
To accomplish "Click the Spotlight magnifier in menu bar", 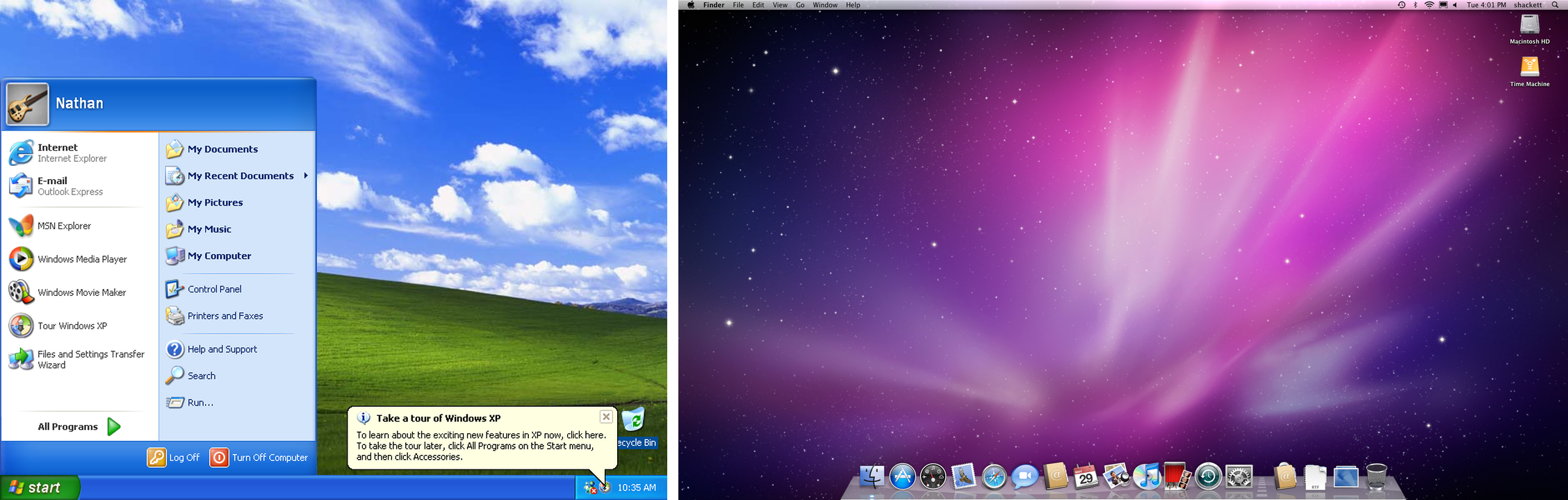I will pos(1555,5).
